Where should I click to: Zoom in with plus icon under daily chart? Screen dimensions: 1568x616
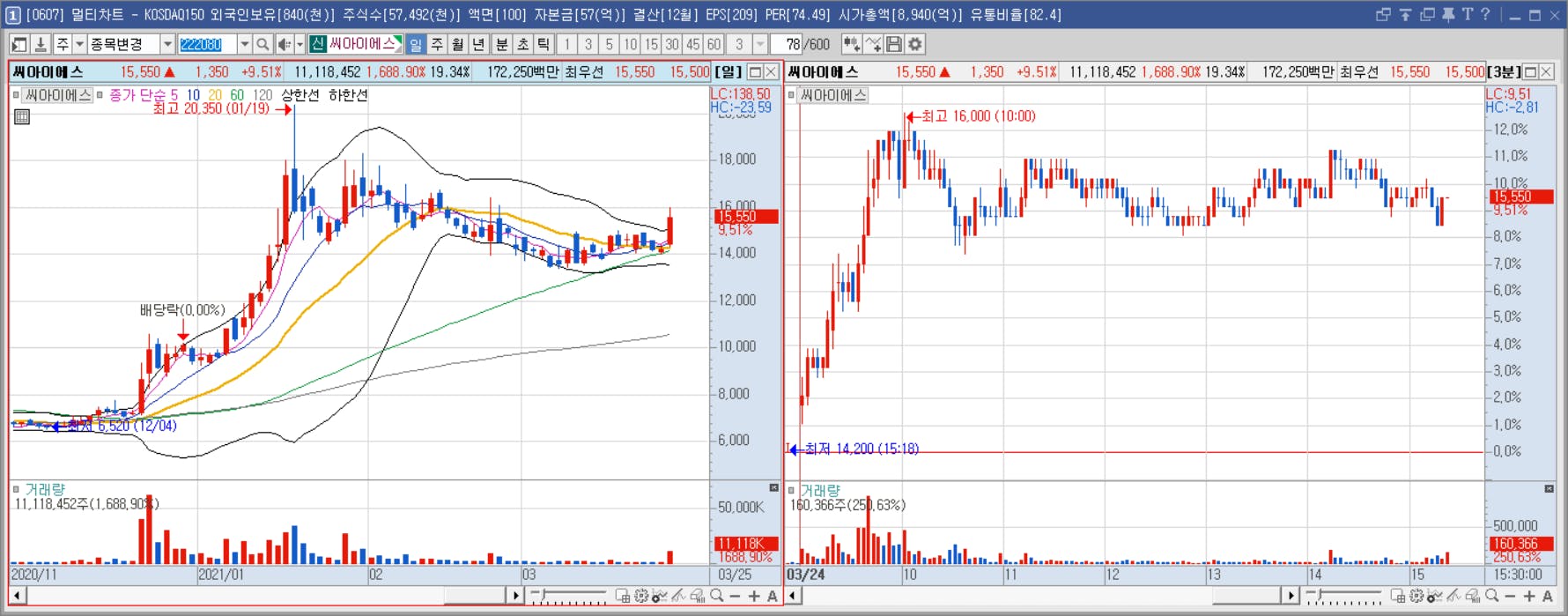(x=754, y=597)
